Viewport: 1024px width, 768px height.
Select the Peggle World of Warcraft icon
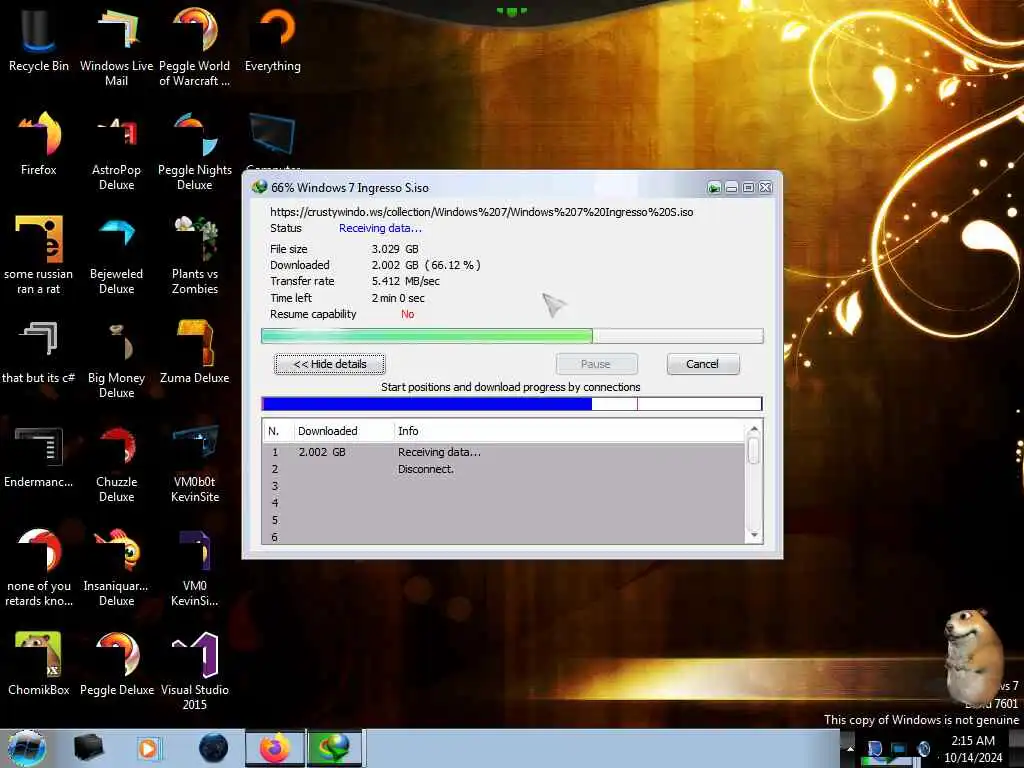click(x=195, y=46)
